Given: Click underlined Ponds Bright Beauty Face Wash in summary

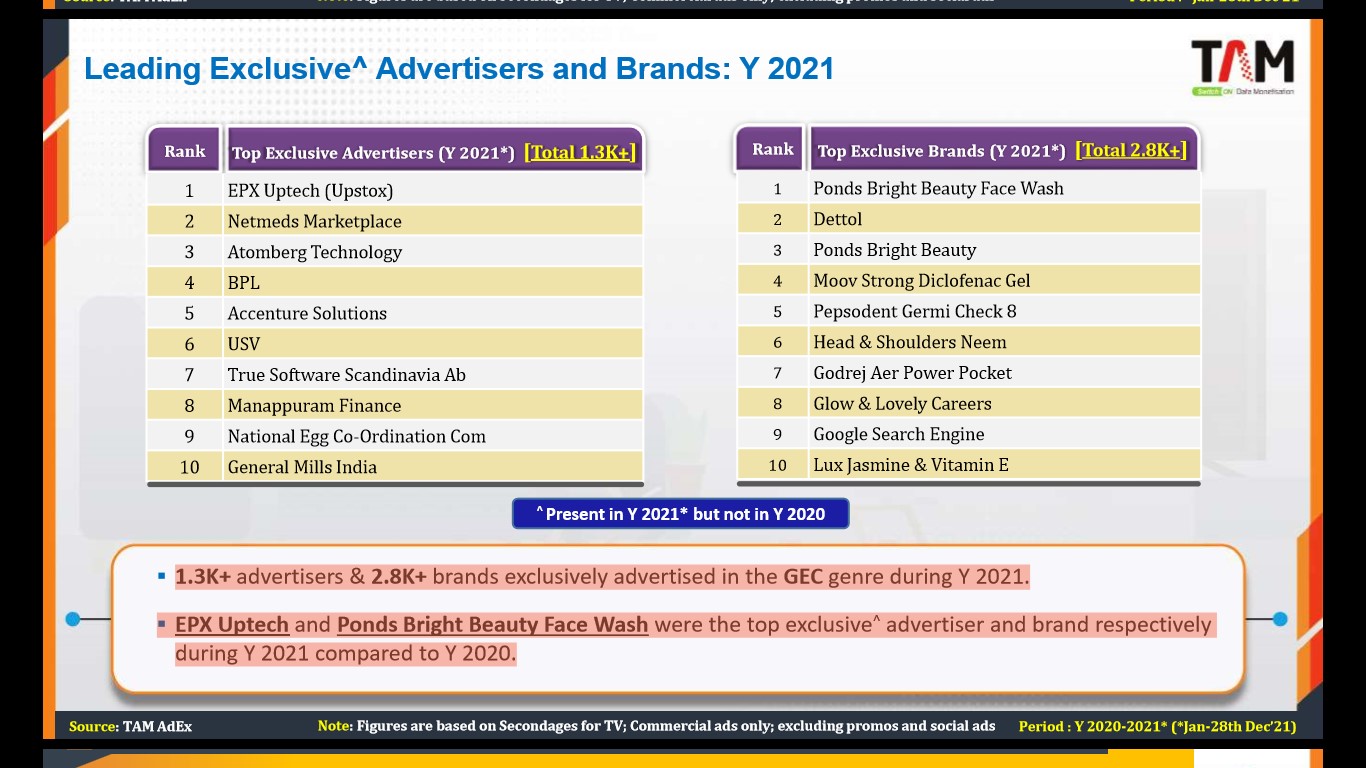Looking at the screenshot, I should coord(492,625).
